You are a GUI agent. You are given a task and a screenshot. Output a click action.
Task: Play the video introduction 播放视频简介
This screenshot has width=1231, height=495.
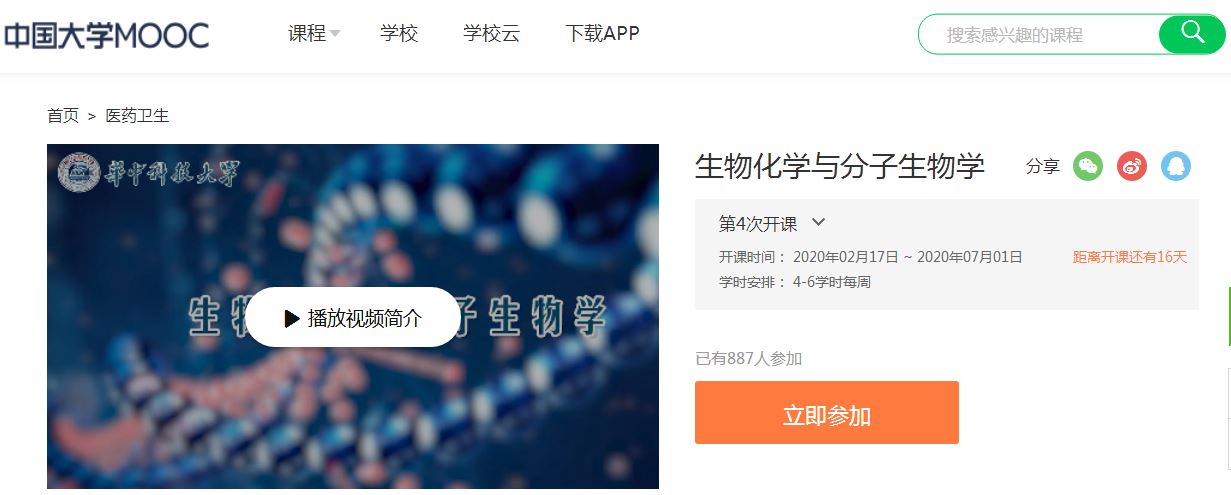(353, 318)
